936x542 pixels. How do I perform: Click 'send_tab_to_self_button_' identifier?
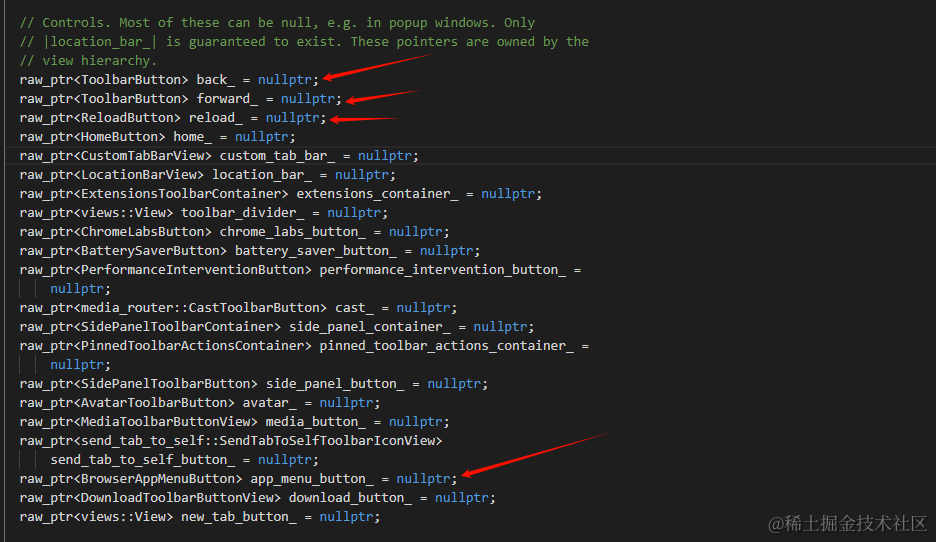click(143, 460)
